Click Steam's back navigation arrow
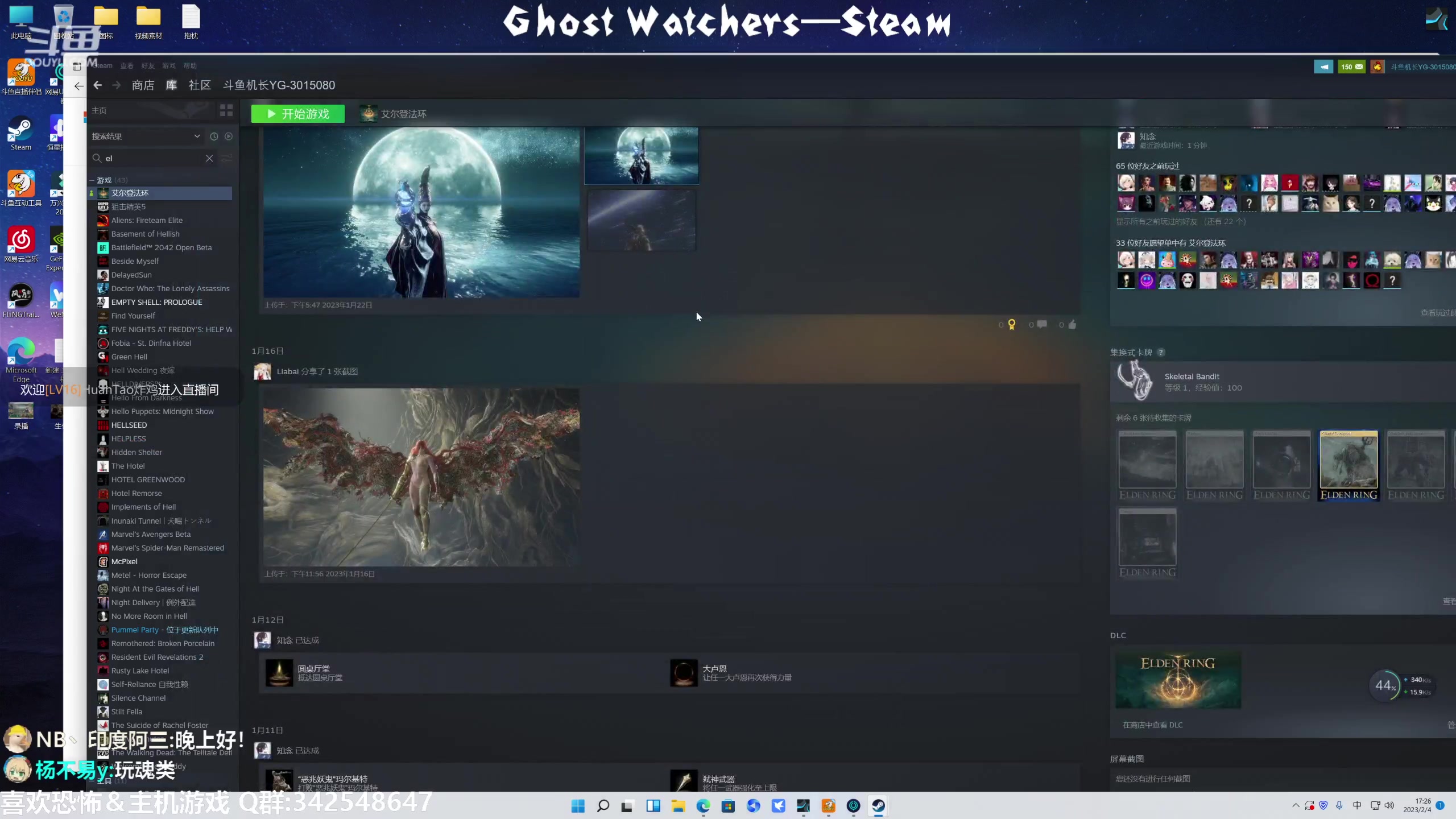Viewport: 1456px width, 819px height. [98, 85]
